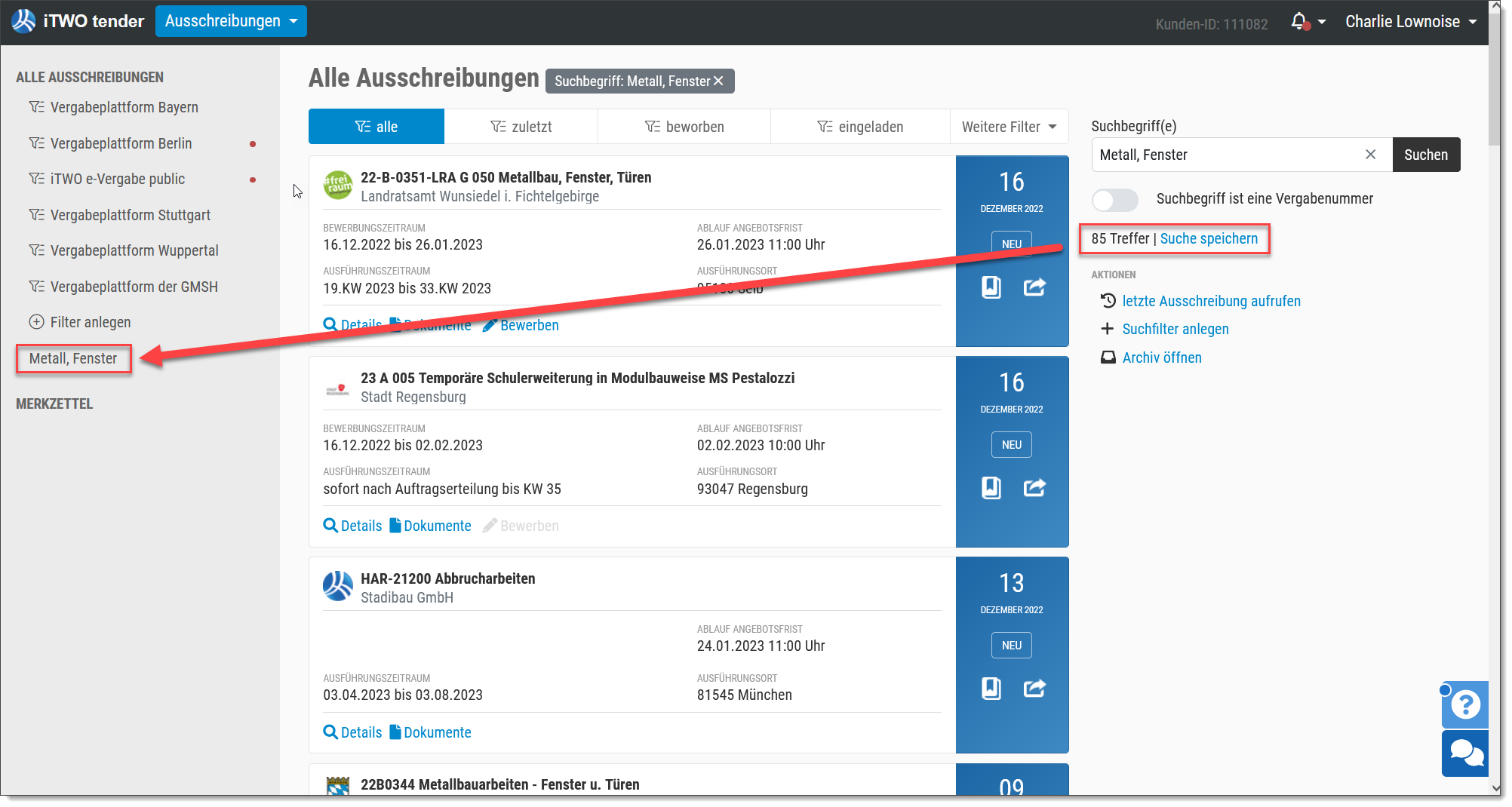
Task: Open the notification bell icon
Action: pos(1298,21)
